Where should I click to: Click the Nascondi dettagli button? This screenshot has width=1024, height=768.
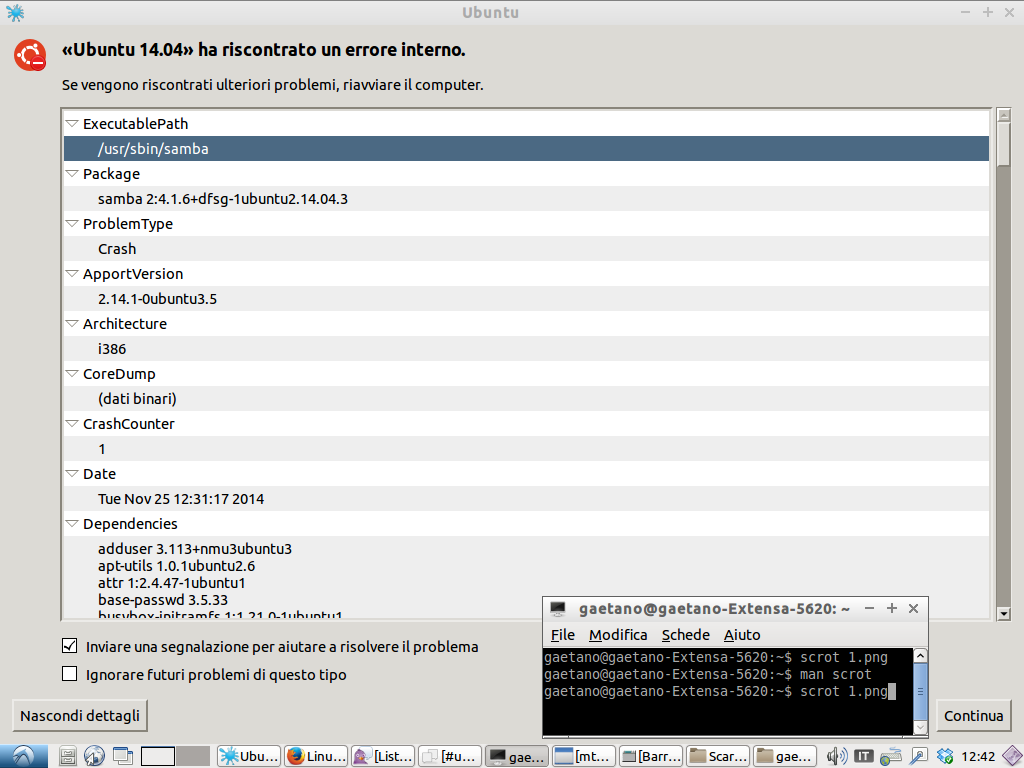pos(80,716)
